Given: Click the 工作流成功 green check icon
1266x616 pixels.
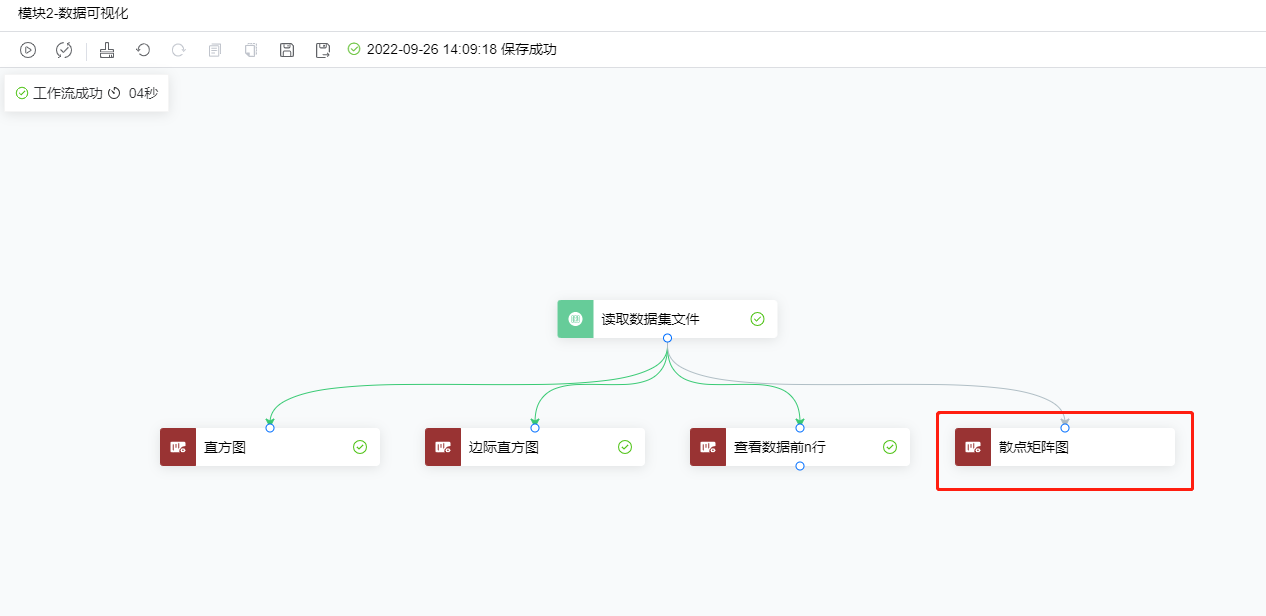Looking at the screenshot, I should coord(22,93).
